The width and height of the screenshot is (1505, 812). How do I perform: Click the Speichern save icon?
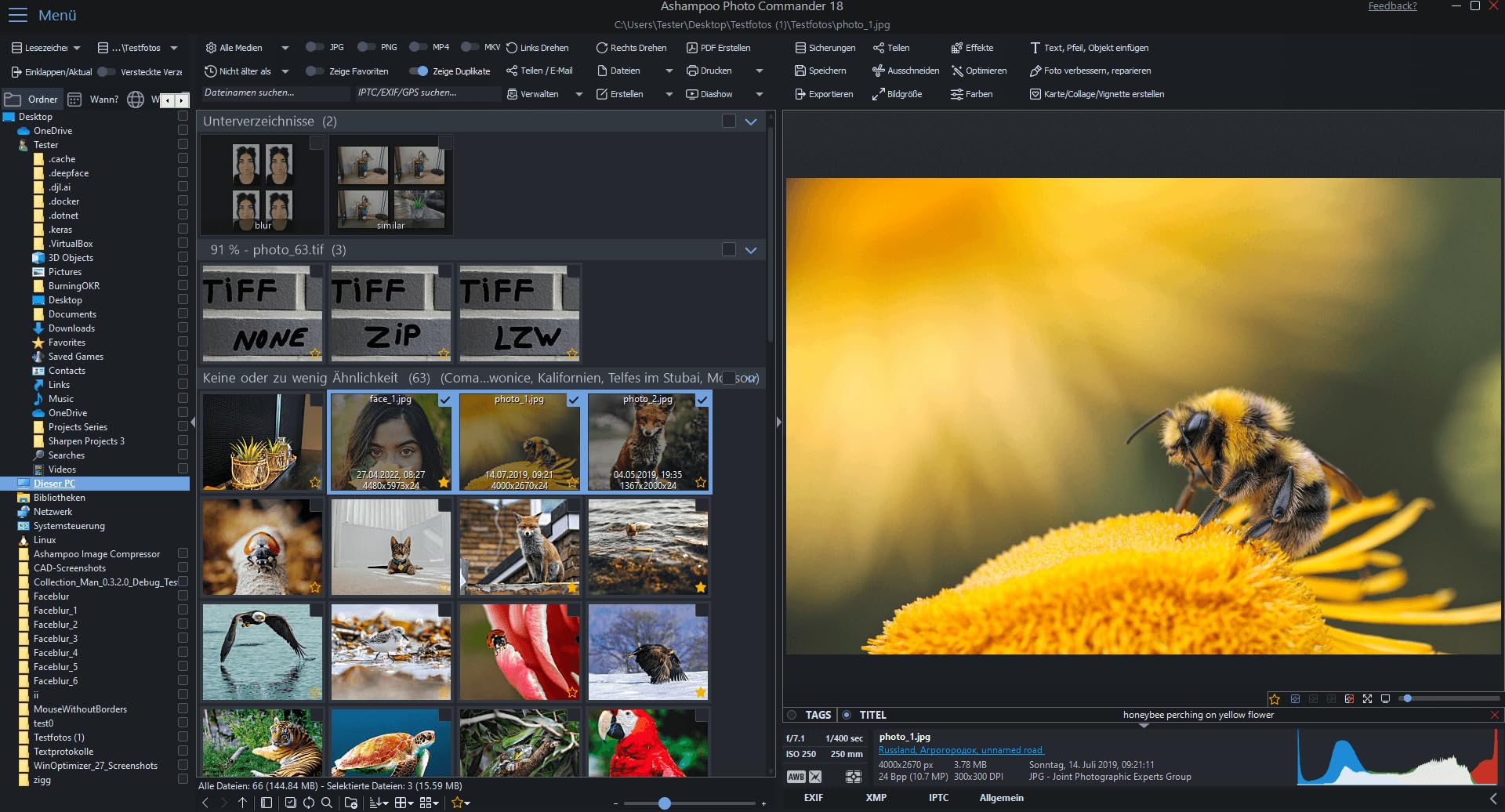[x=800, y=71]
